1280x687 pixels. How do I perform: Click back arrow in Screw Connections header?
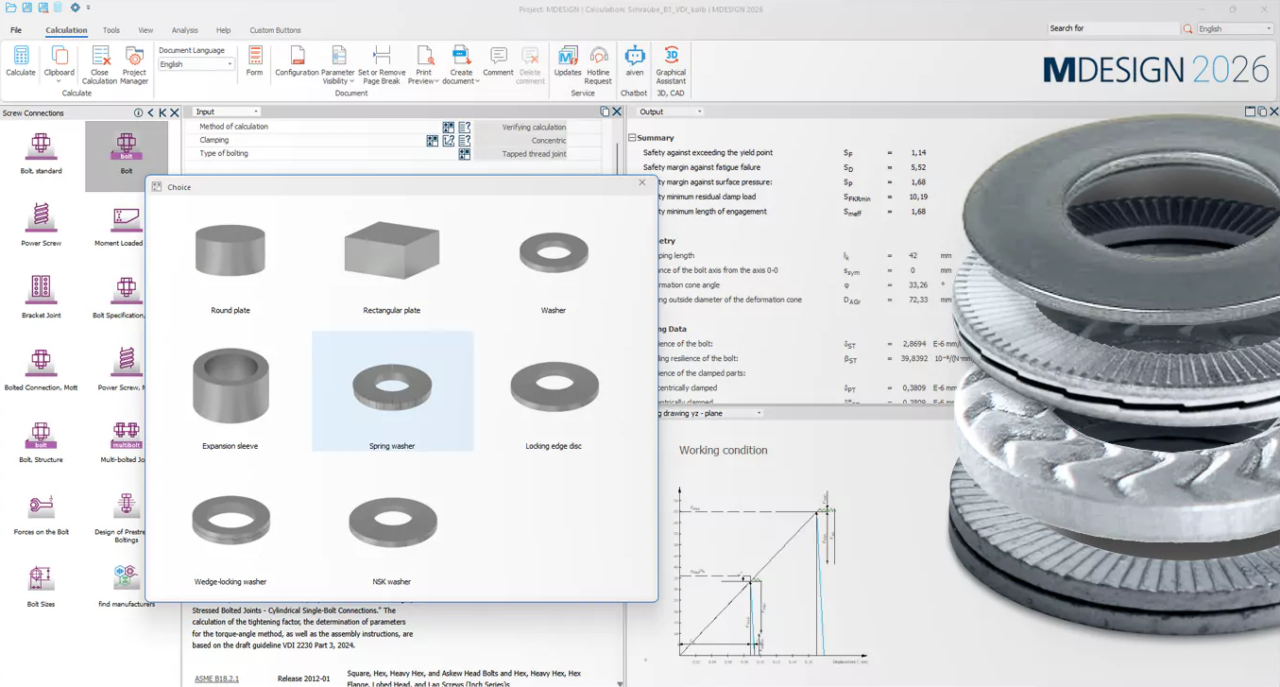(151, 113)
